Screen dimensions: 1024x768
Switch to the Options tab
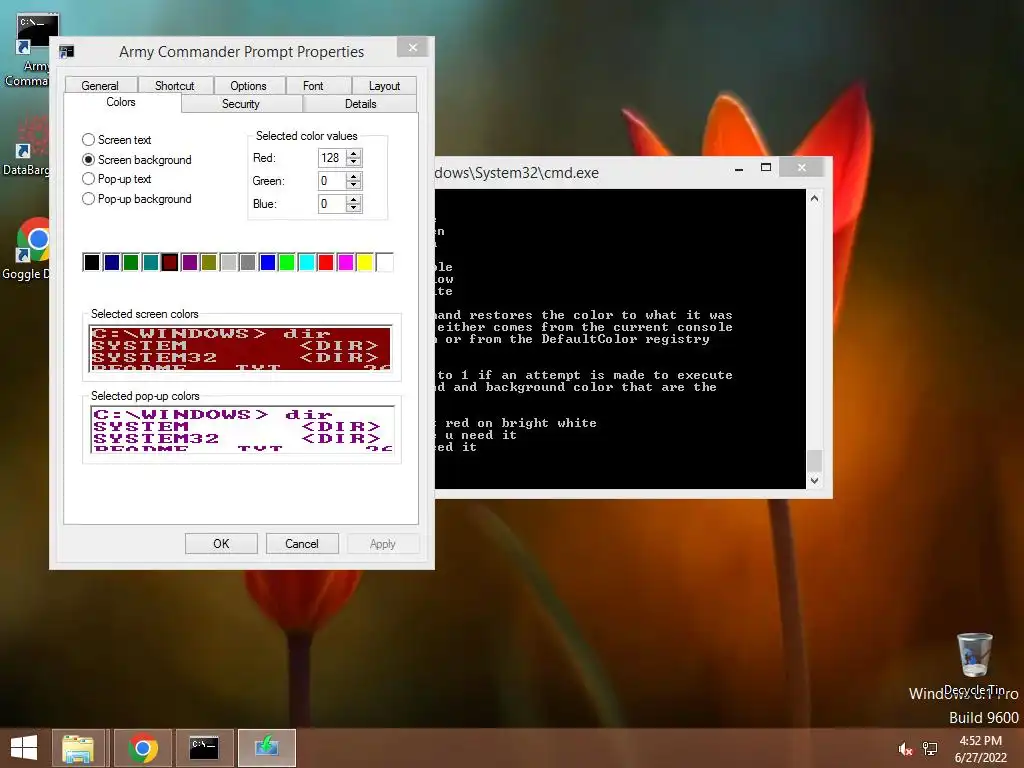click(248, 86)
